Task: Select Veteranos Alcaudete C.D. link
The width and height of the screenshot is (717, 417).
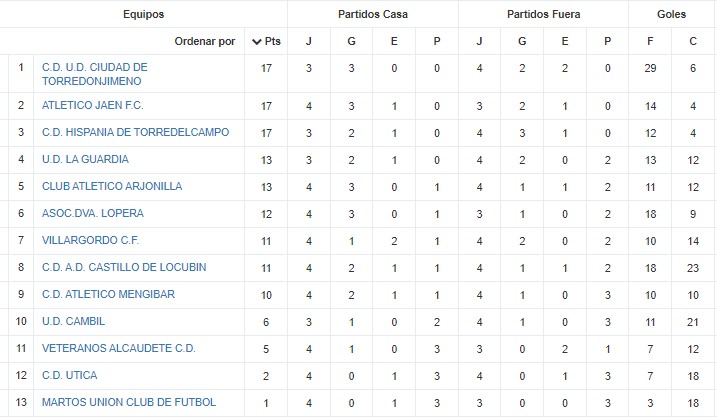Action: 119,348
